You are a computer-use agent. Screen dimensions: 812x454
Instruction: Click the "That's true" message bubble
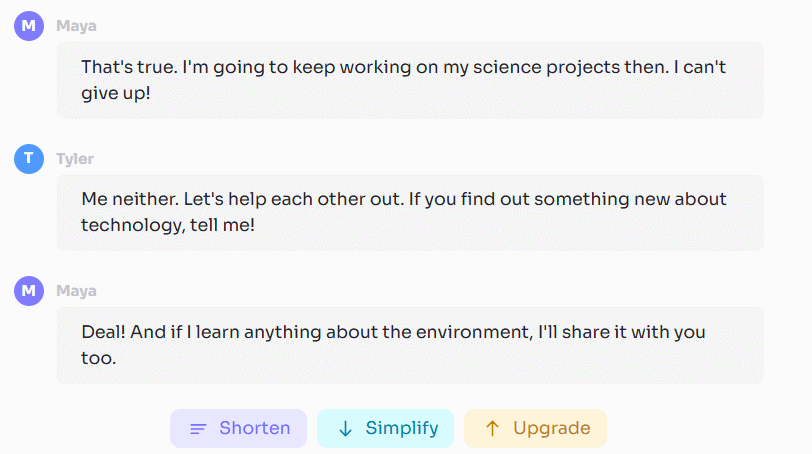(x=410, y=80)
